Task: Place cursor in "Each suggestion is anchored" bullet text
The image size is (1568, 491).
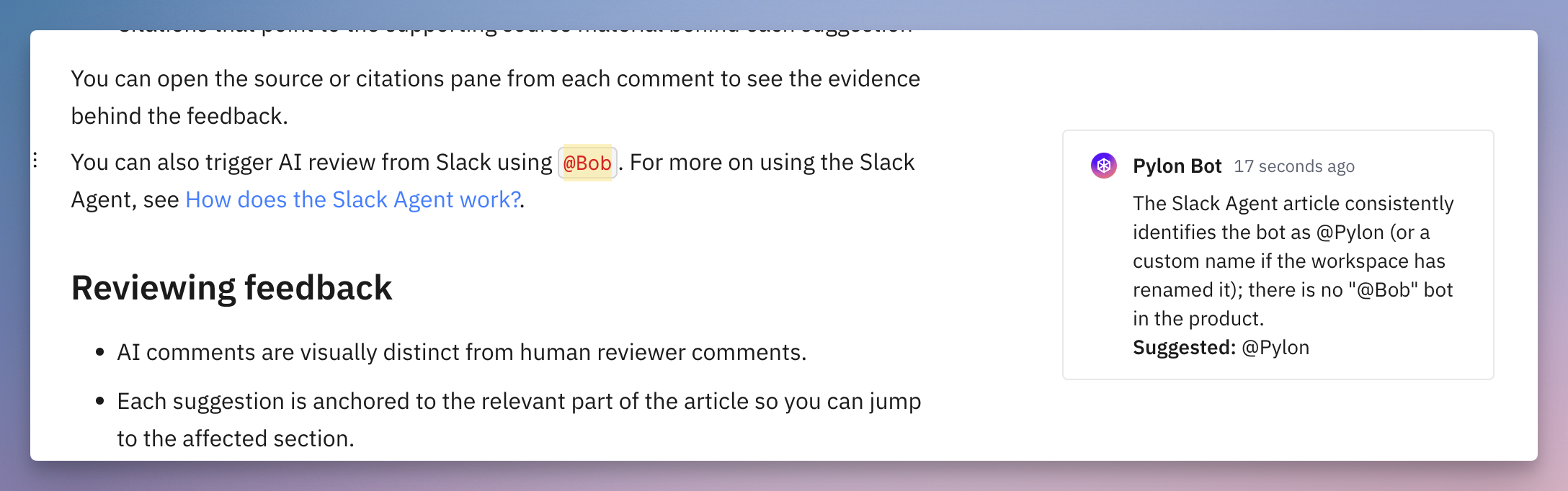Action: tap(519, 402)
